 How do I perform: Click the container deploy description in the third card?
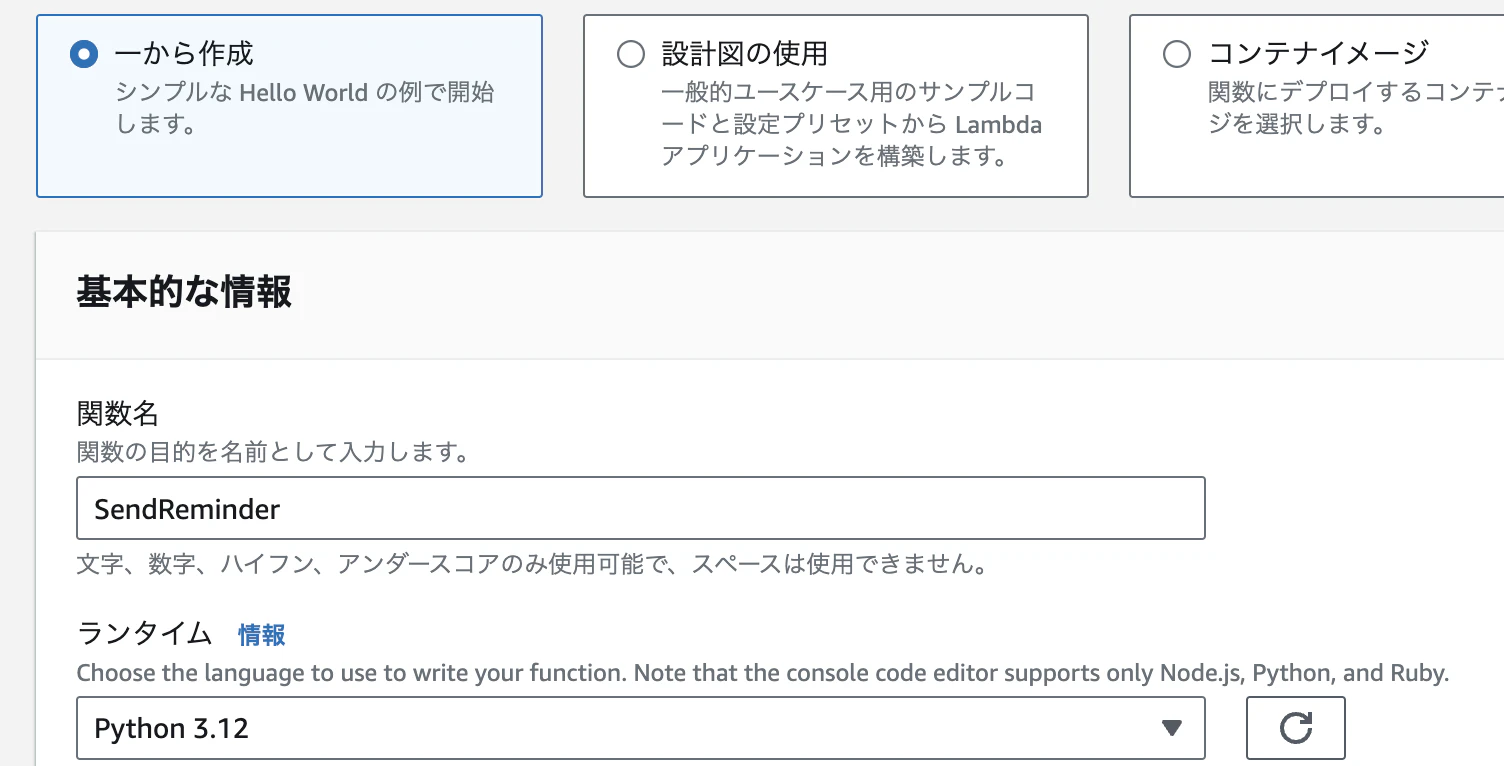1356,109
